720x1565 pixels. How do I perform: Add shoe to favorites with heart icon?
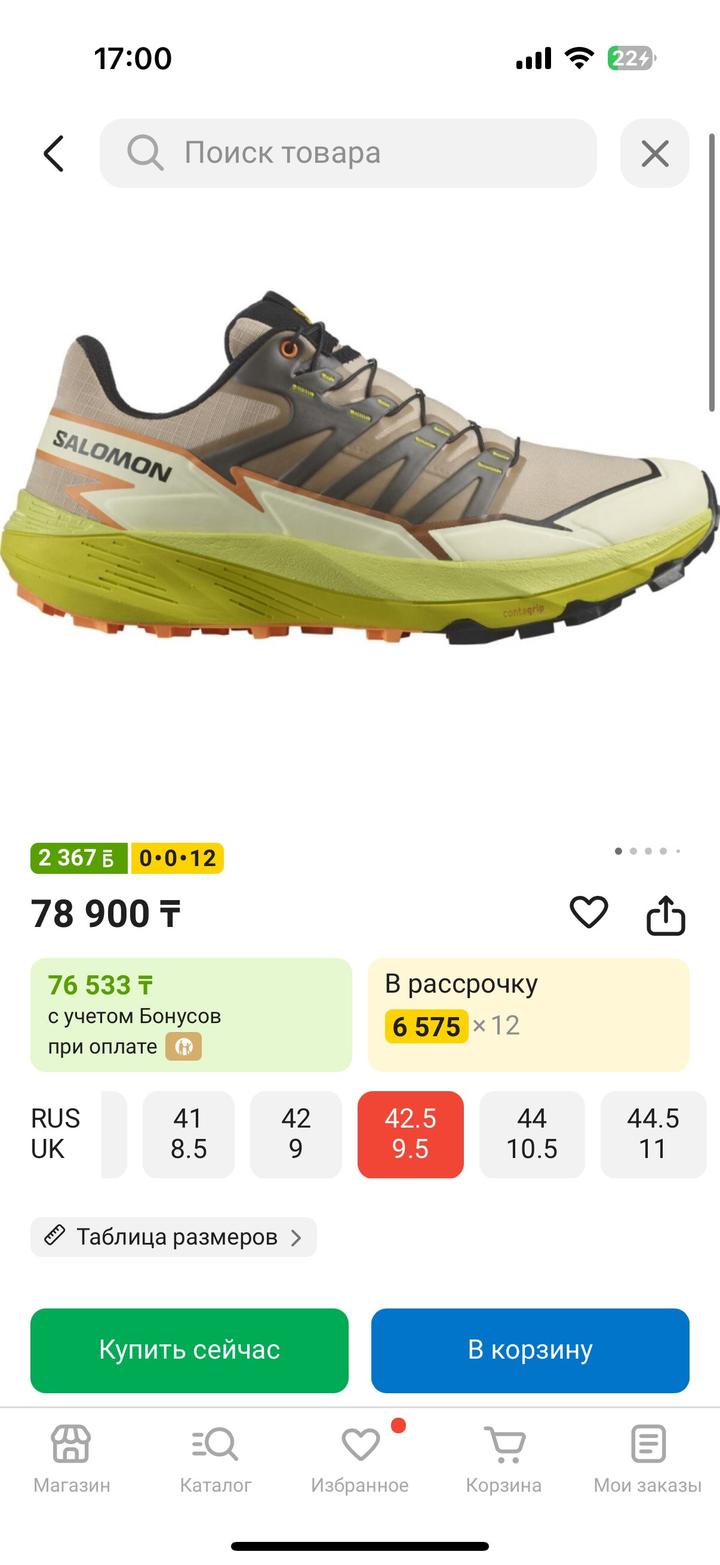[589, 911]
